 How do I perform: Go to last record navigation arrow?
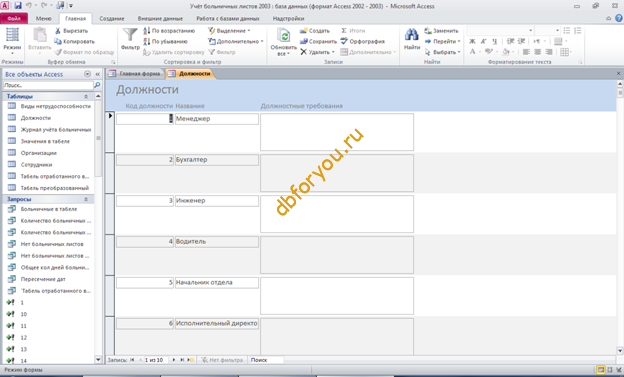(x=182, y=360)
